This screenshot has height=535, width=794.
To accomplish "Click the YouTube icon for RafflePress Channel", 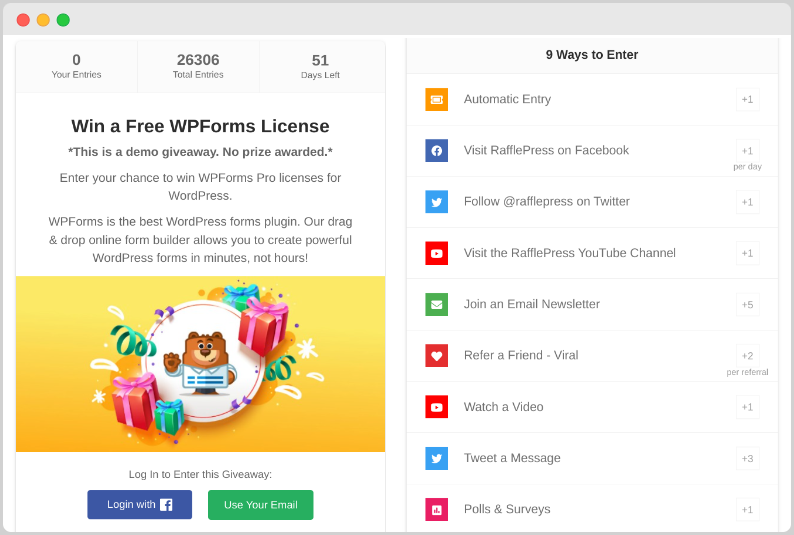I will coord(436,253).
